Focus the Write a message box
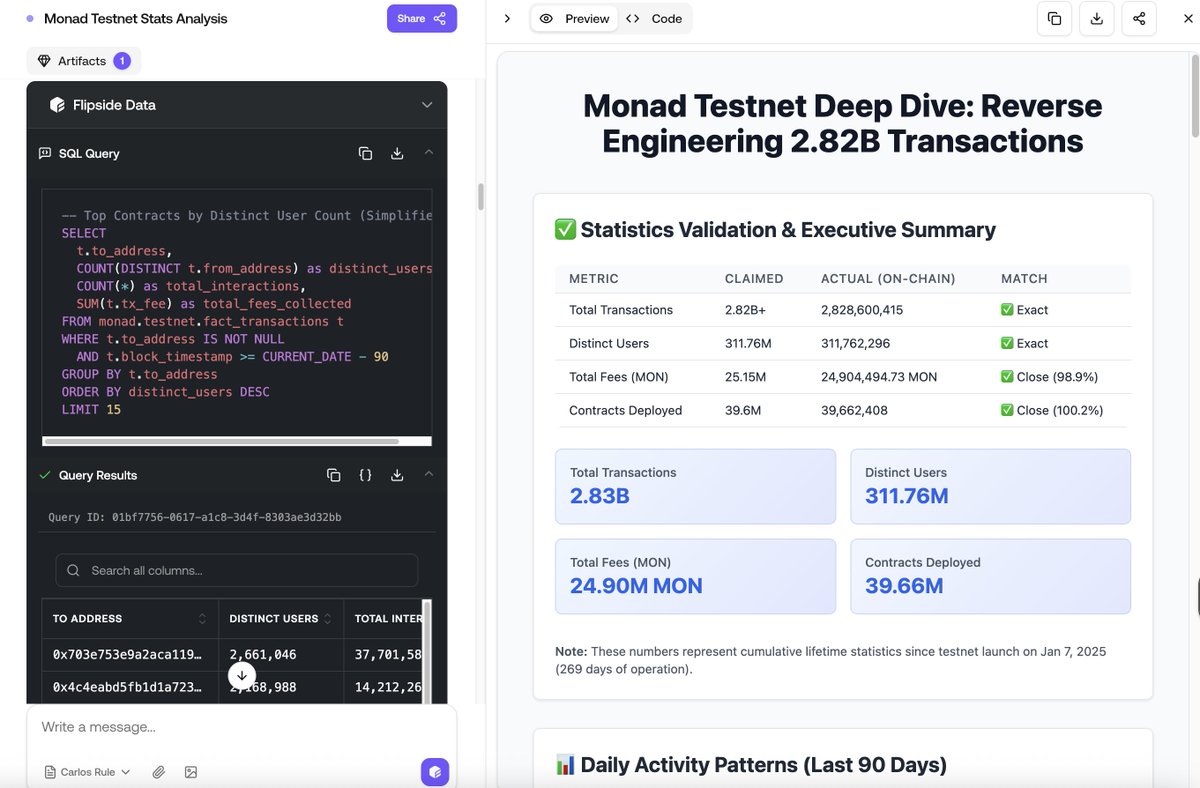This screenshot has height=788, width=1200. point(241,727)
